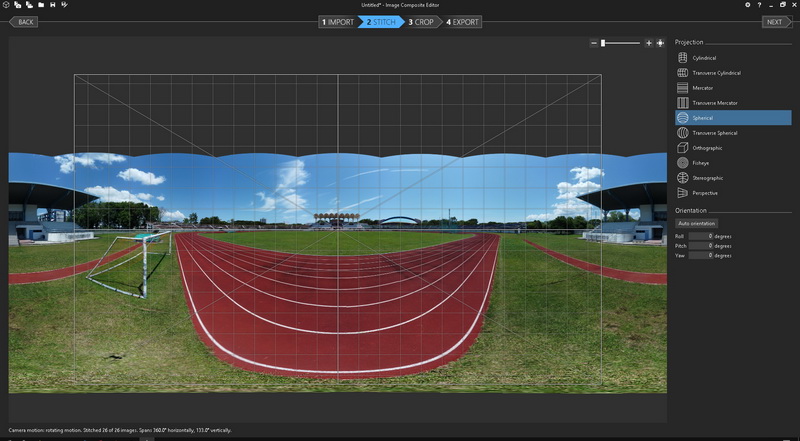Image resolution: width=800 pixels, height=441 pixels.
Task: Choose Transverse Mercator projection
Action: click(x=733, y=103)
